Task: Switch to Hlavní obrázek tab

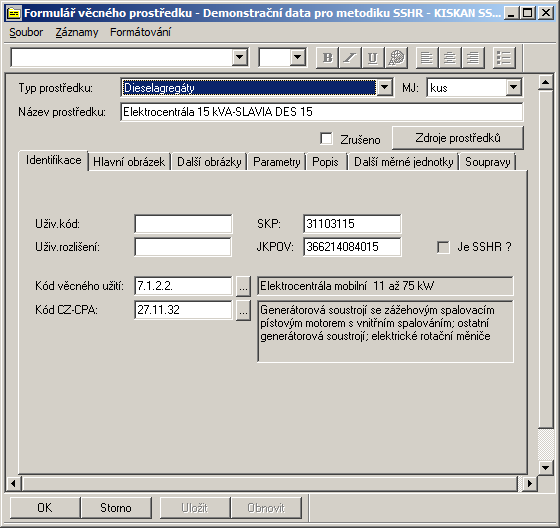Action: point(129,162)
